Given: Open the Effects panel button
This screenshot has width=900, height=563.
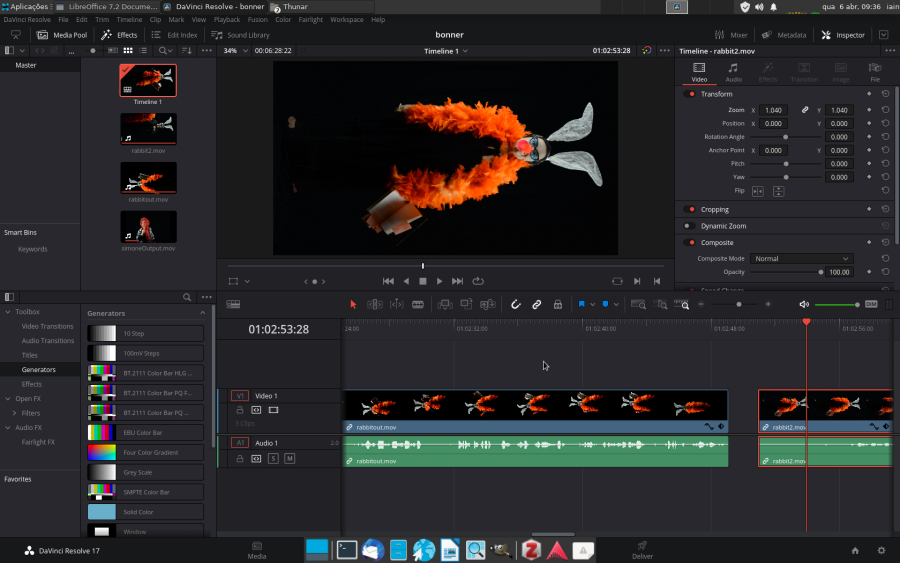Looking at the screenshot, I should coord(119,35).
